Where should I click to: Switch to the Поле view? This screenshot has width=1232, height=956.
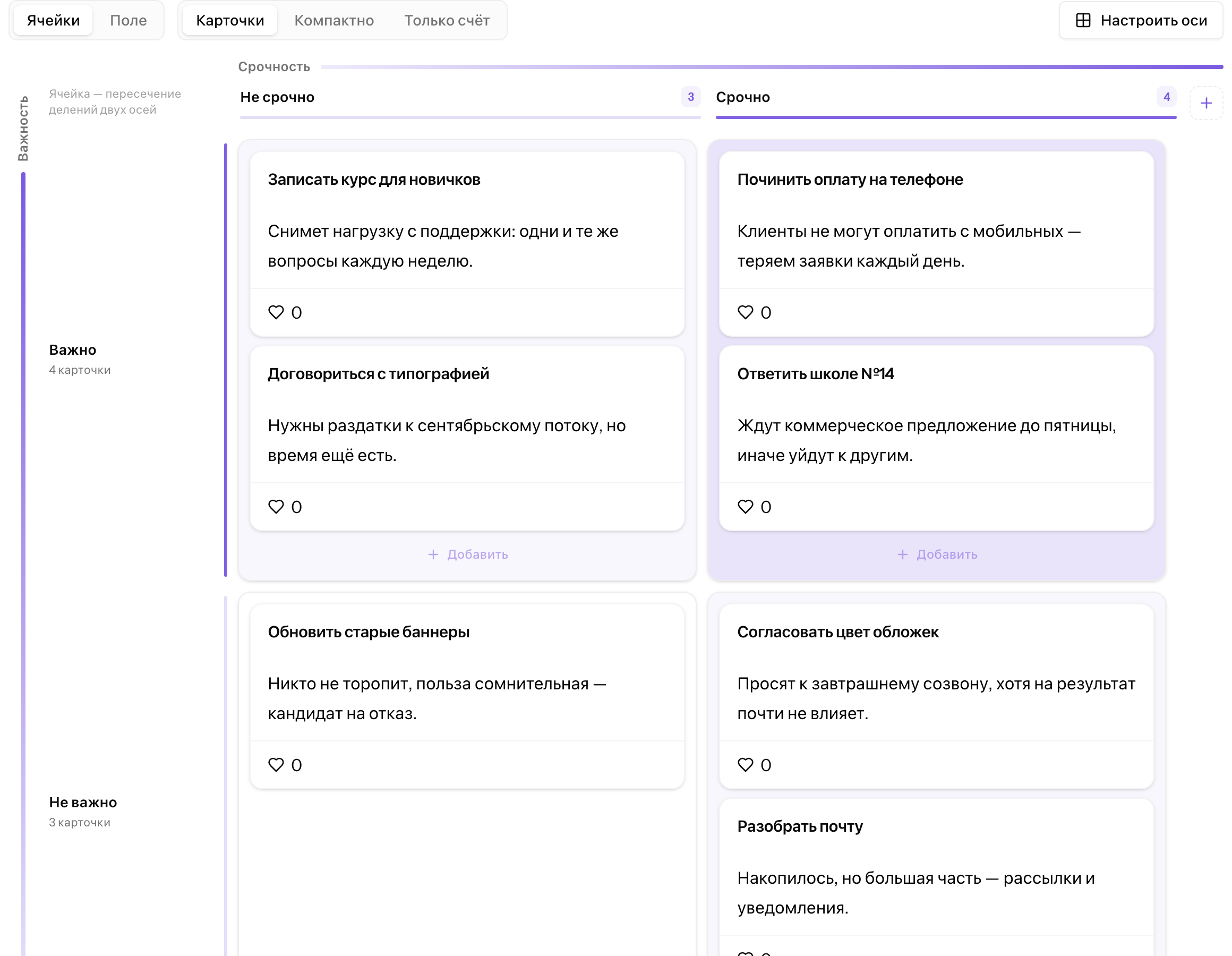[x=128, y=20]
